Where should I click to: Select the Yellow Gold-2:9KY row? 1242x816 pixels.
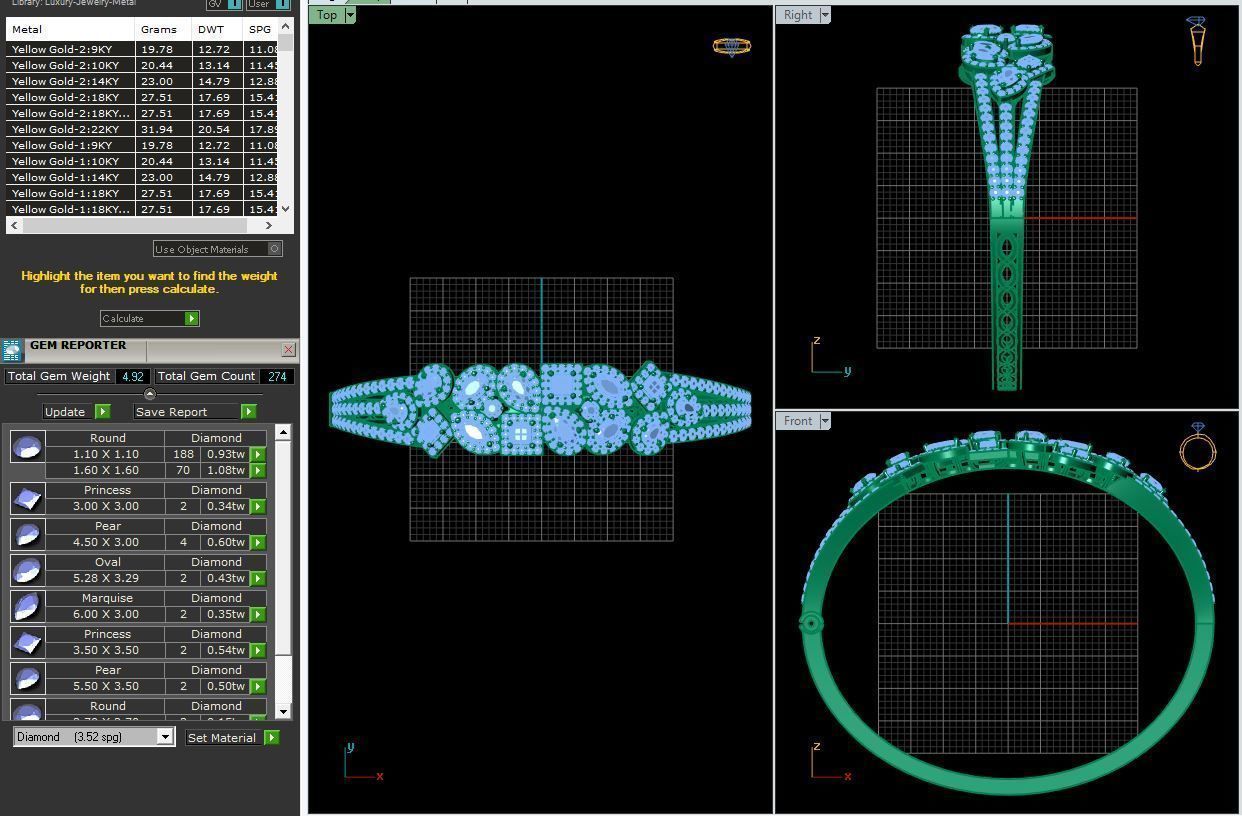[143, 49]
